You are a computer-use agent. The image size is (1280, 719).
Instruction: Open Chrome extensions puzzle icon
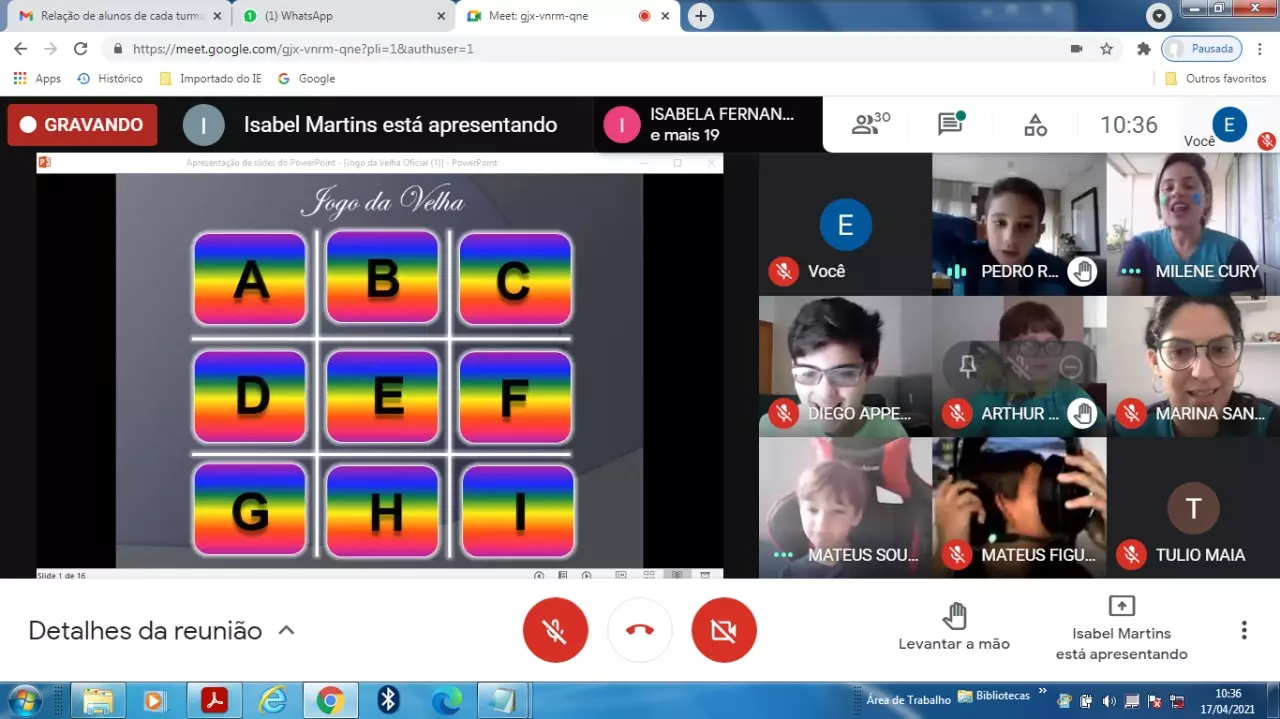point(1144,48)
